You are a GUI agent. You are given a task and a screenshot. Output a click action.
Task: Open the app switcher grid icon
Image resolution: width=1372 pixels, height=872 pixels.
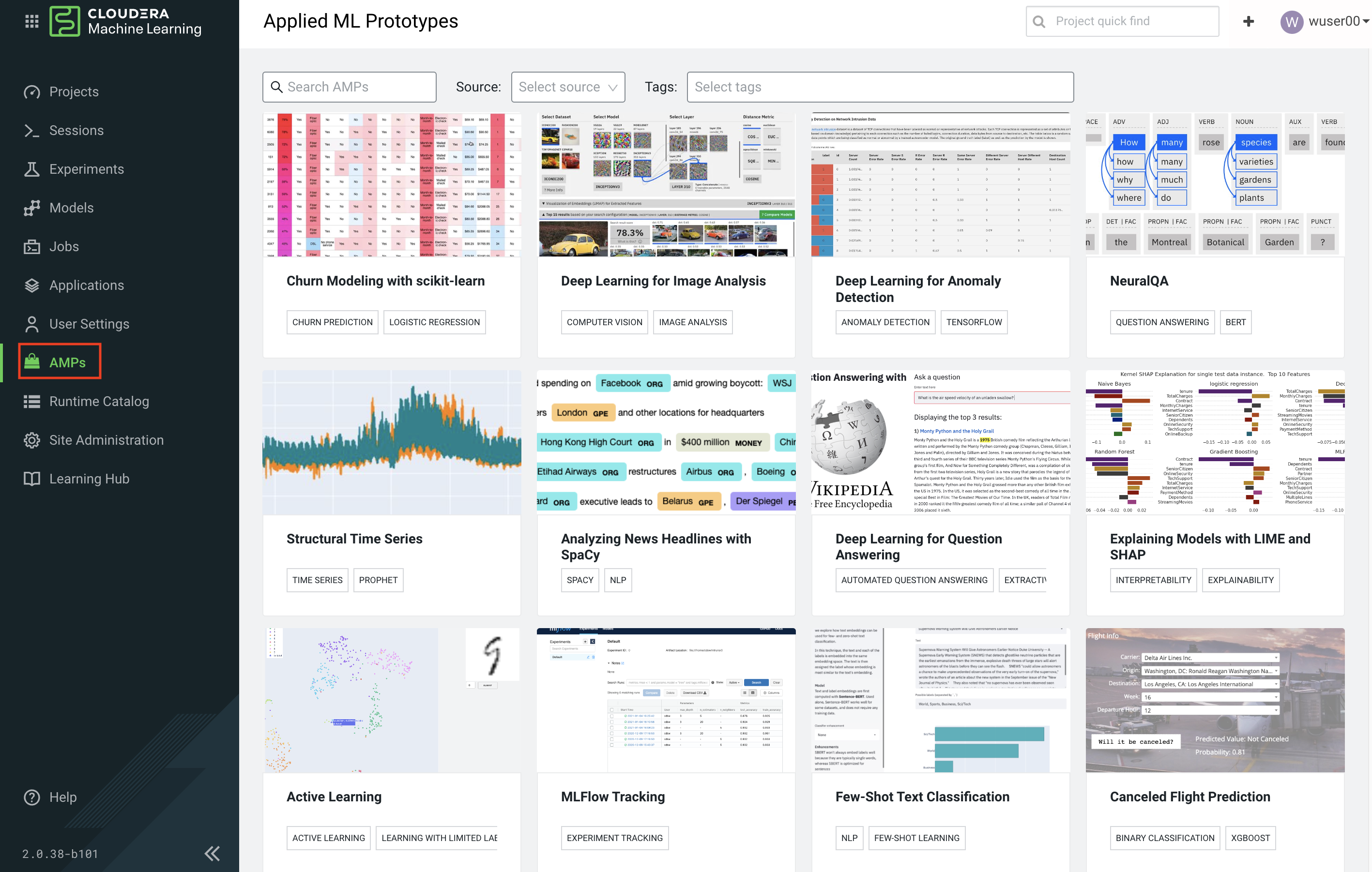(x=32, y=21)
